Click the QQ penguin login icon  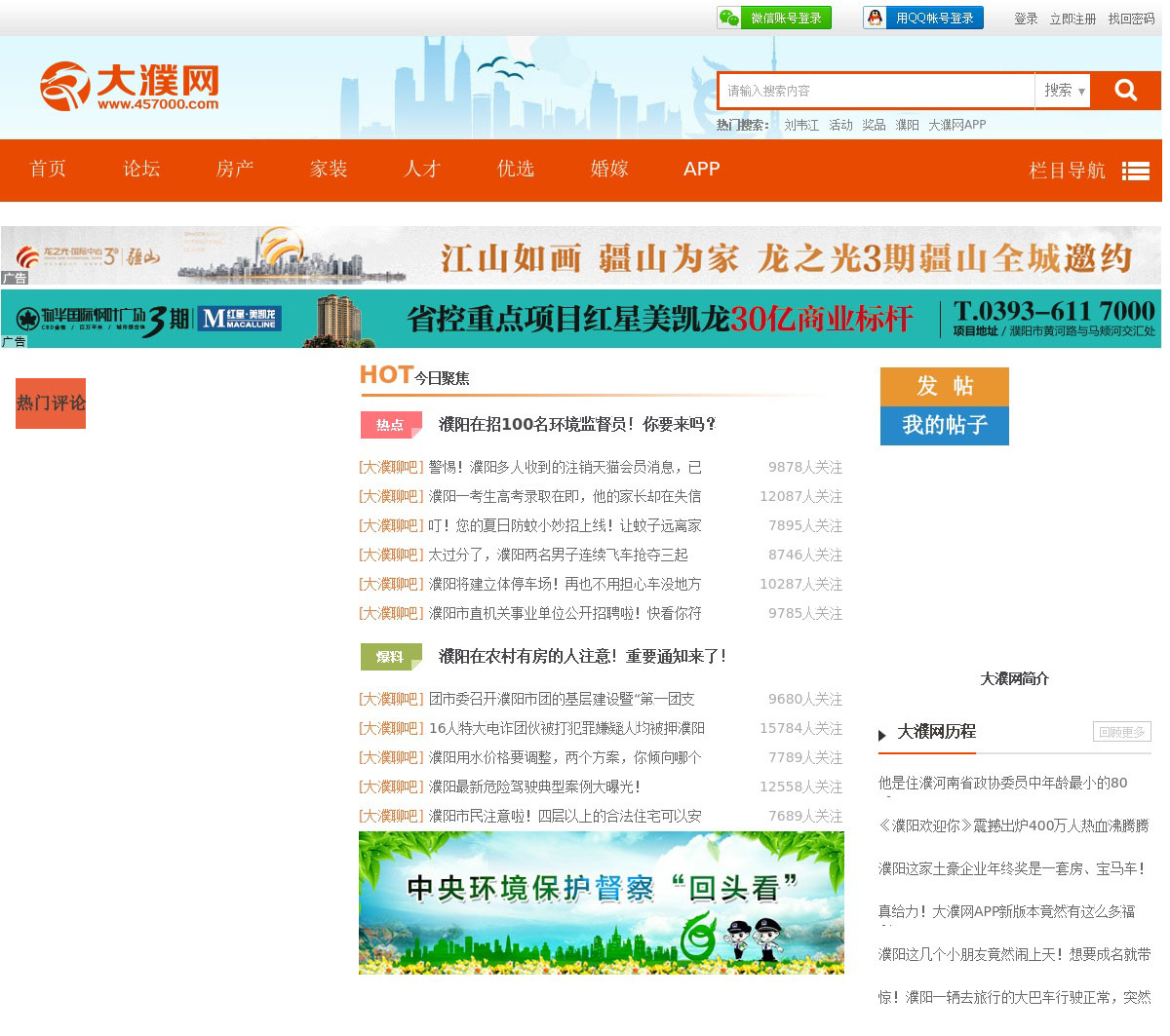[875, 18]
